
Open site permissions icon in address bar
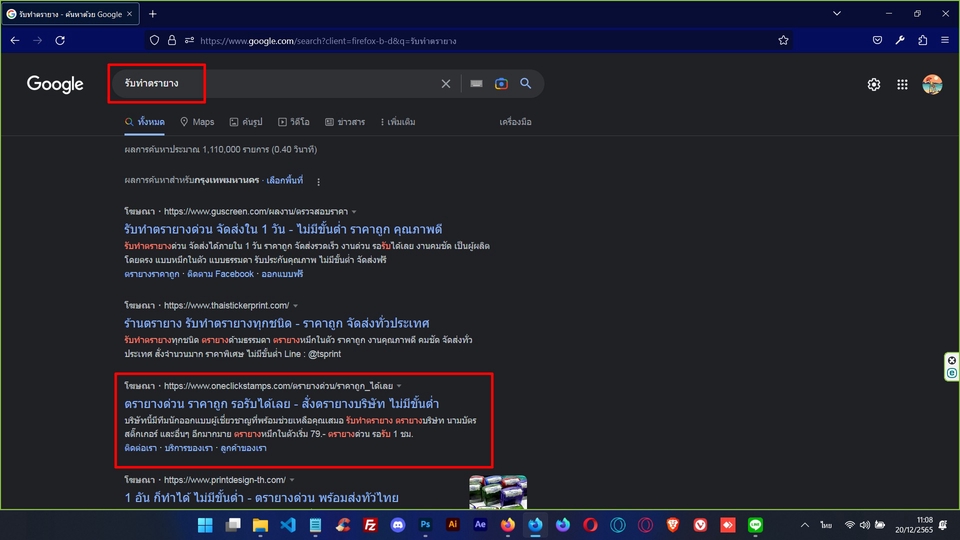[189, 40]
